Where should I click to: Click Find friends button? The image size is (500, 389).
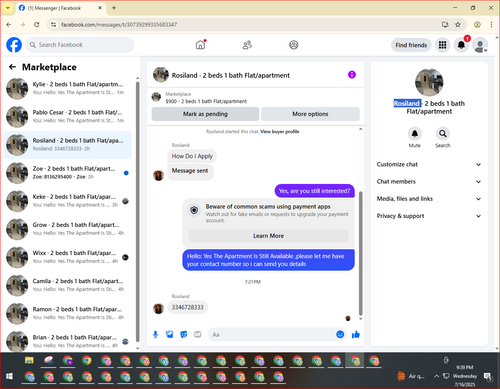(411, 45)
